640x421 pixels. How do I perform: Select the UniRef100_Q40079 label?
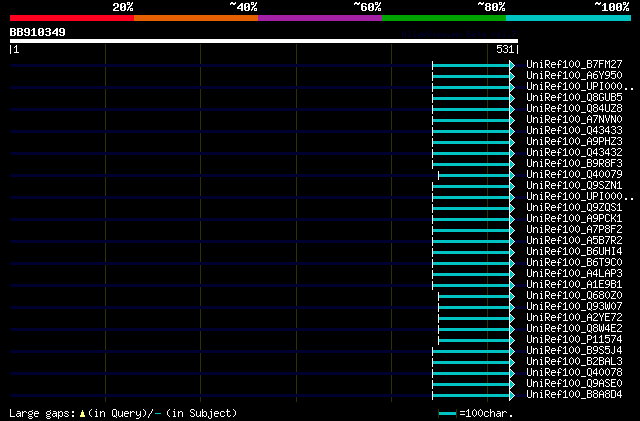pyautogui.click(x=574, y=174)
